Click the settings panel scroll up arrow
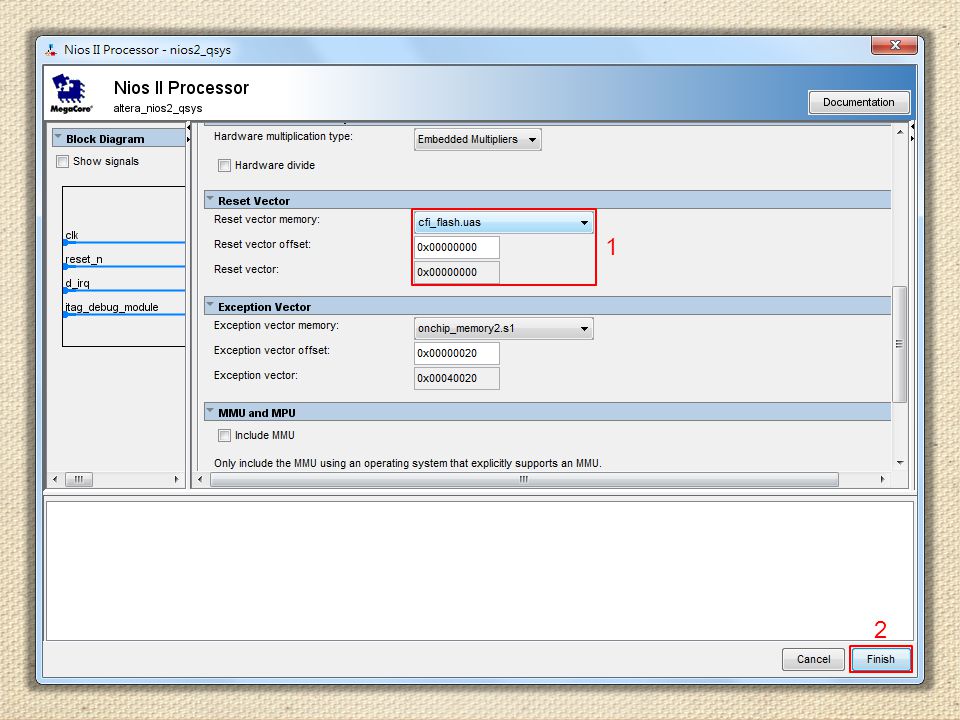This screenshot has height=720, width=960. click(899, 132)
